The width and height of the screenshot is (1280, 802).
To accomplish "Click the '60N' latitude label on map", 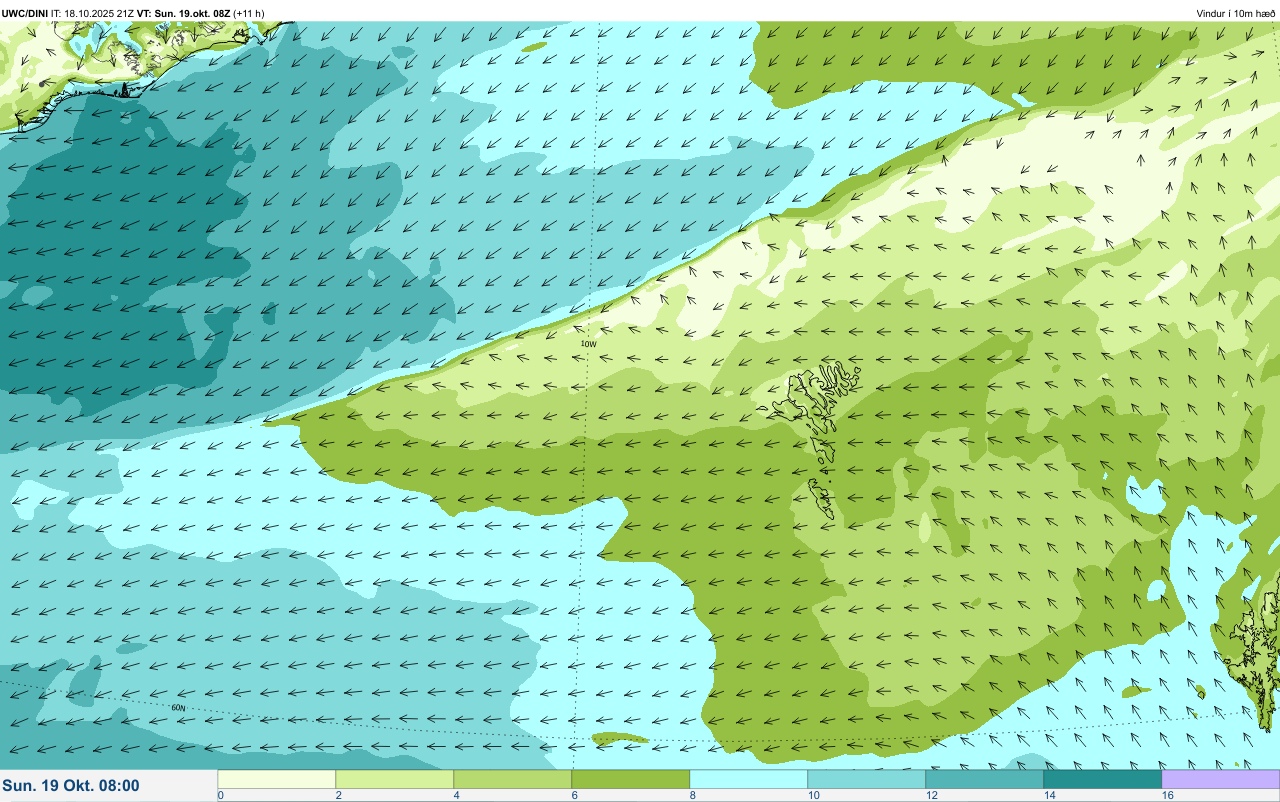I will coord(179,708).
